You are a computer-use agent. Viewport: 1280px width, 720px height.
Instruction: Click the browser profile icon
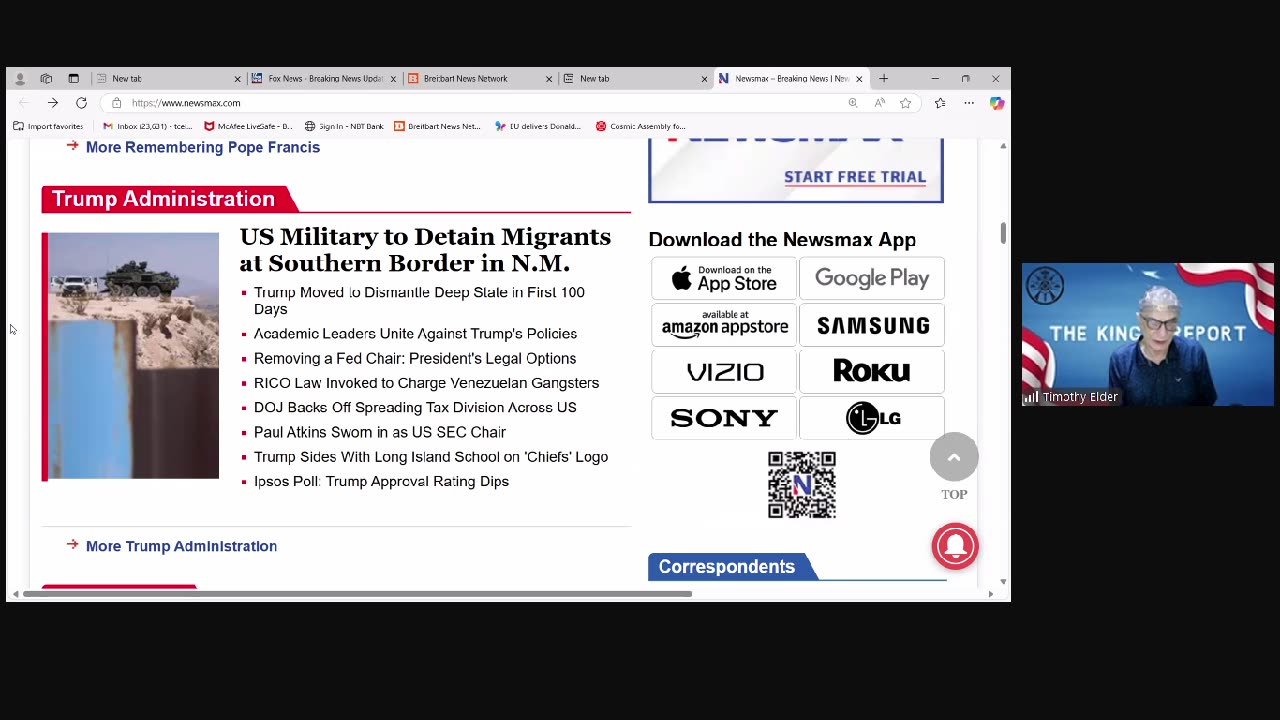[19, 78]
